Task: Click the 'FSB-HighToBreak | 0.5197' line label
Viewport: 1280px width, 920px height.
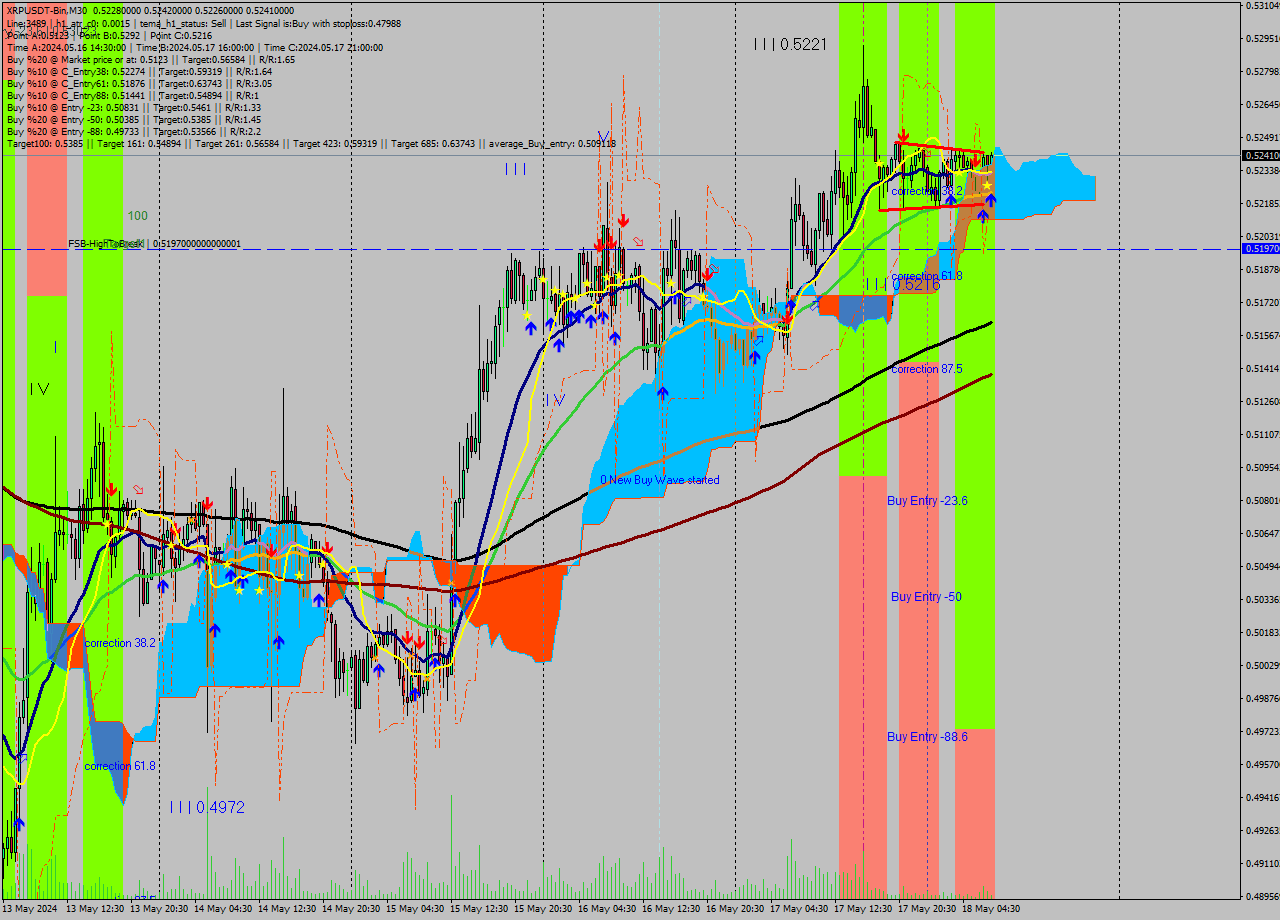Action: click(154, 243)
